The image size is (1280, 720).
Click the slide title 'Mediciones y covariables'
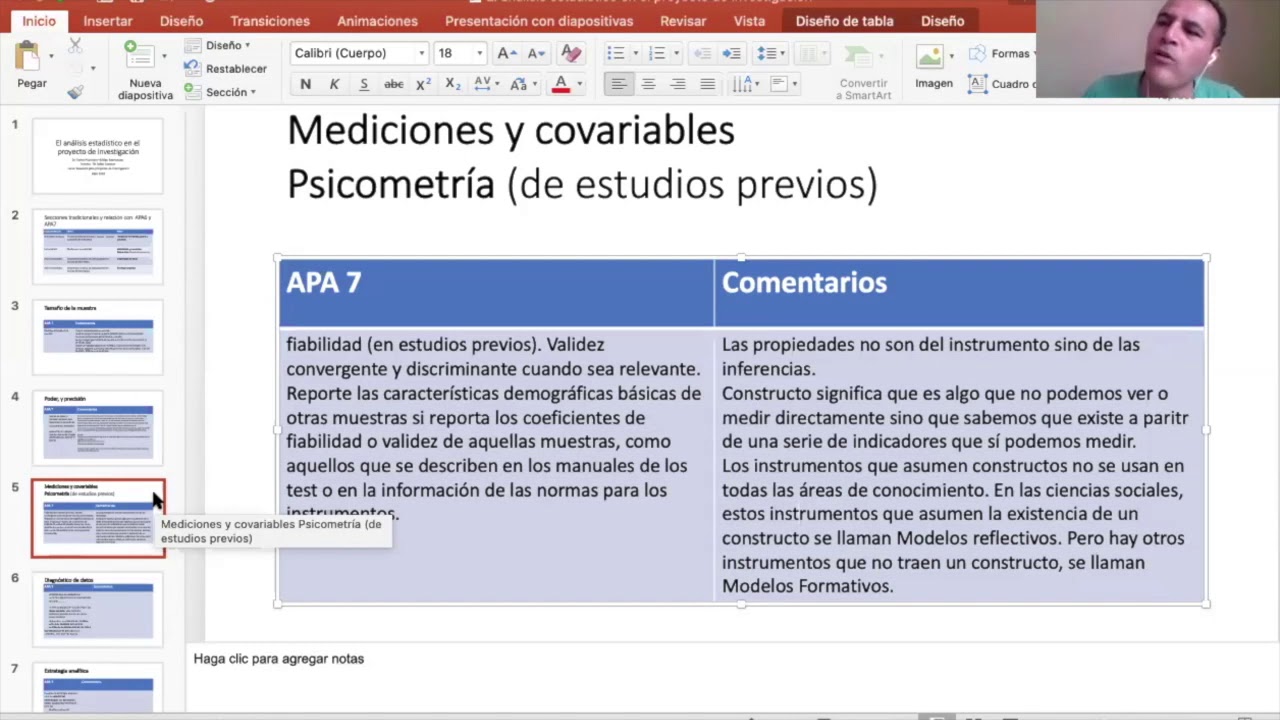coord(511,130)
